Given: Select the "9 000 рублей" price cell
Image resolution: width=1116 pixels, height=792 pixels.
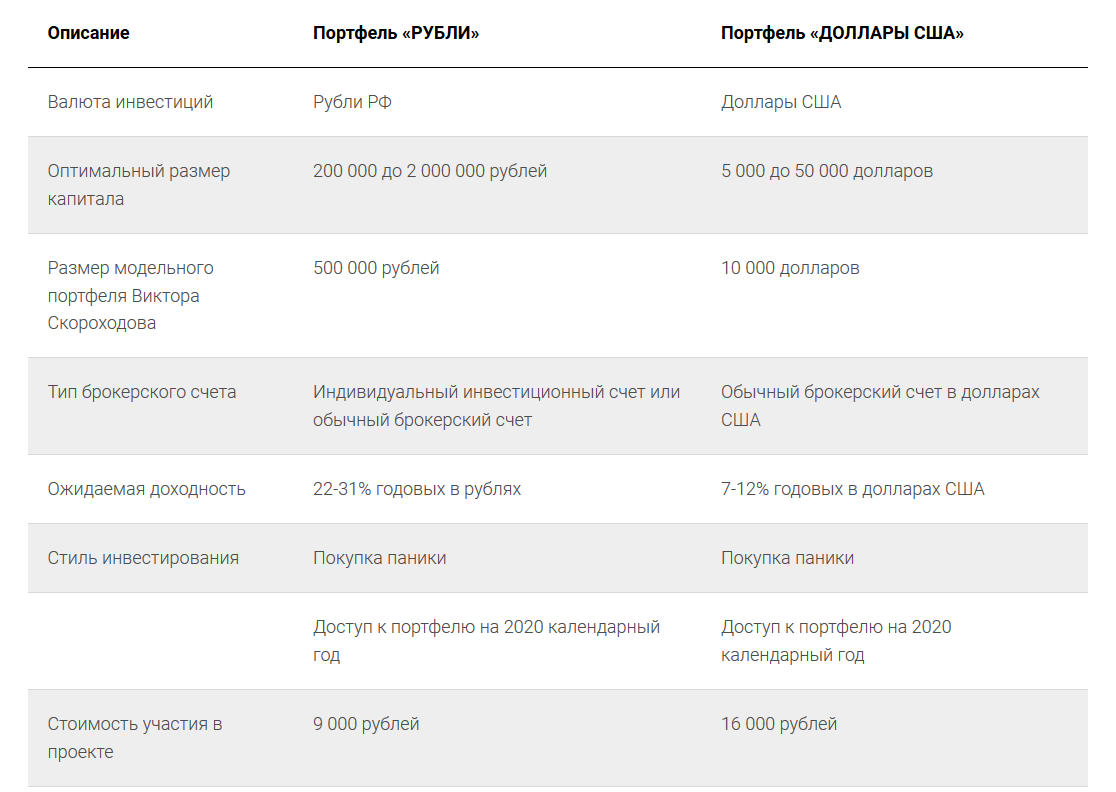Looking at the screenshot, I should (x=366, y=724).
